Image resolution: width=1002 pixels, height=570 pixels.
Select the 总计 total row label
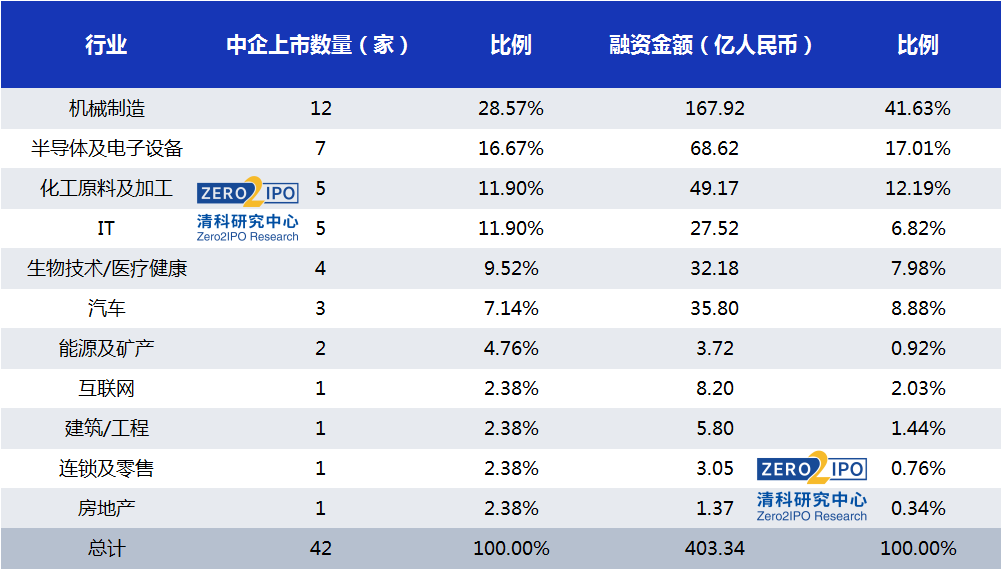[107, 548]
